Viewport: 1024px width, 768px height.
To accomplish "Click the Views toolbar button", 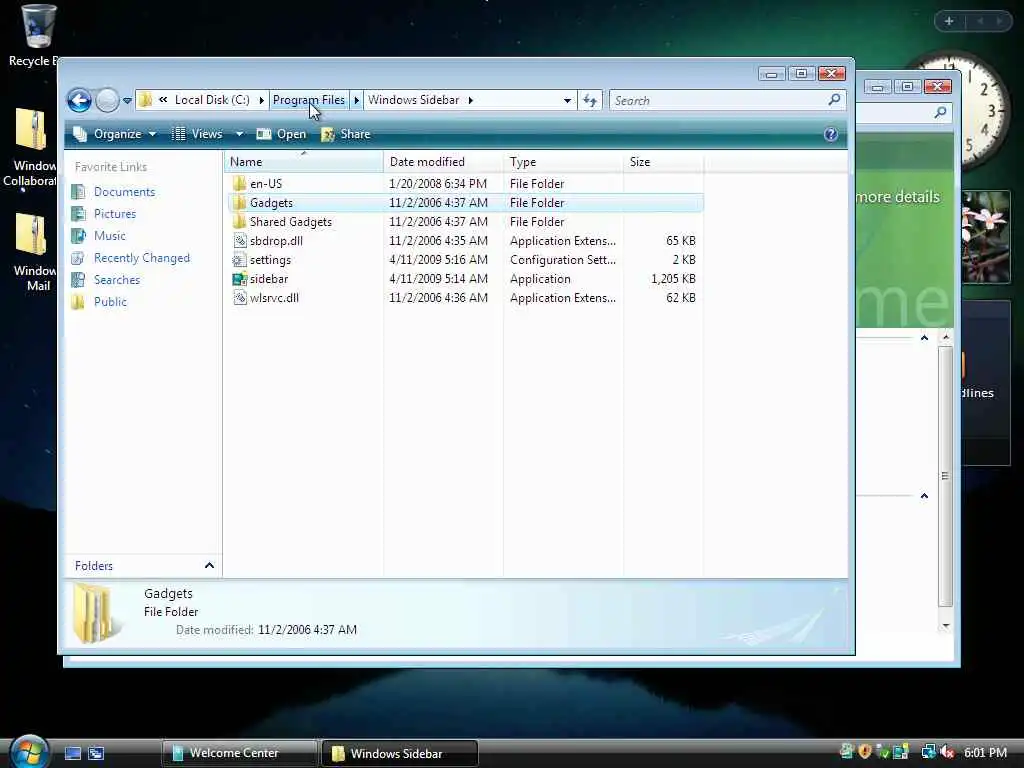I will coord(197,134).
